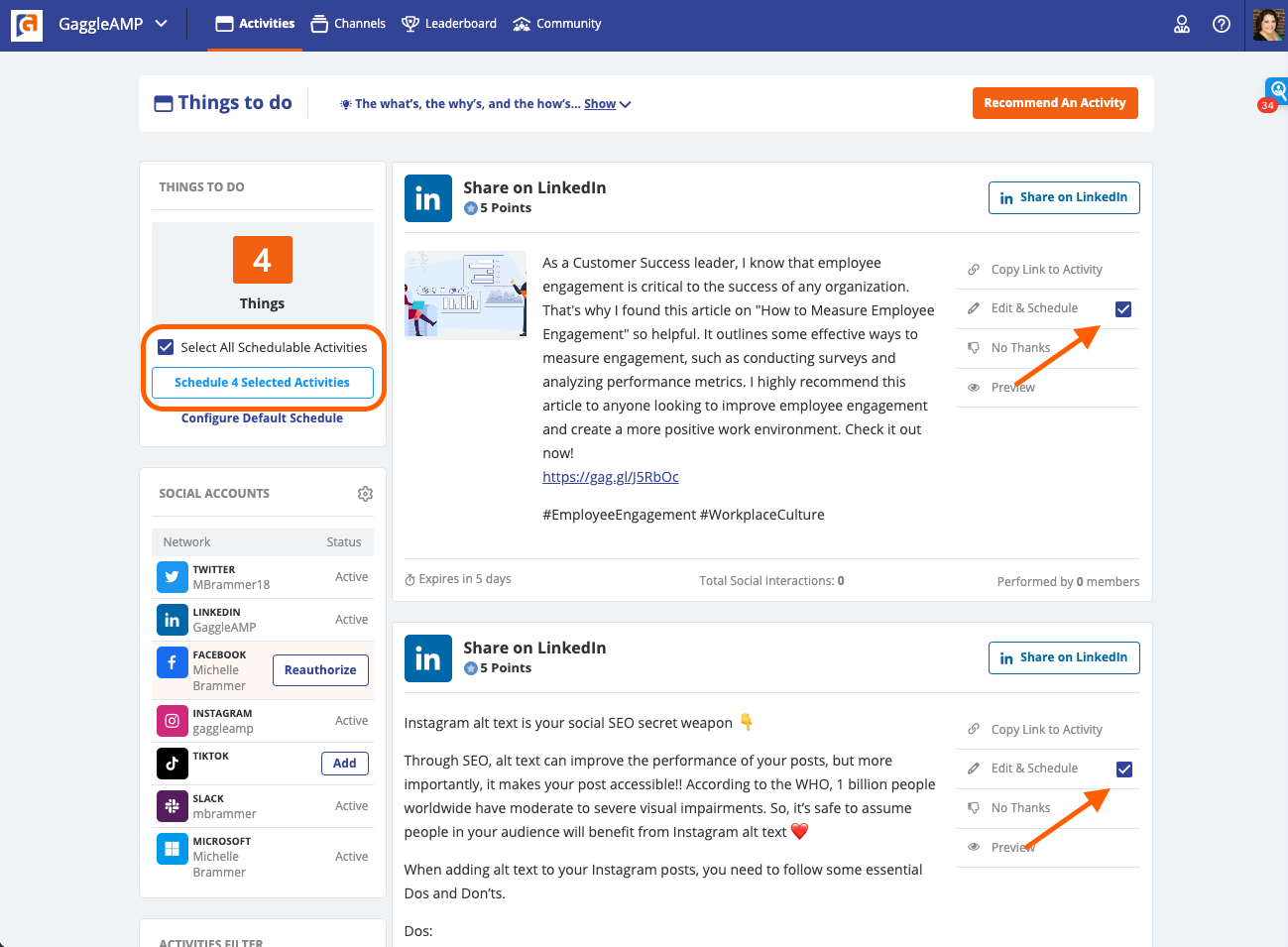Click 'Total Social Interactions: 0' text
The width and height of the screenshot is (1288, 947).
click(x=771, y=581)
